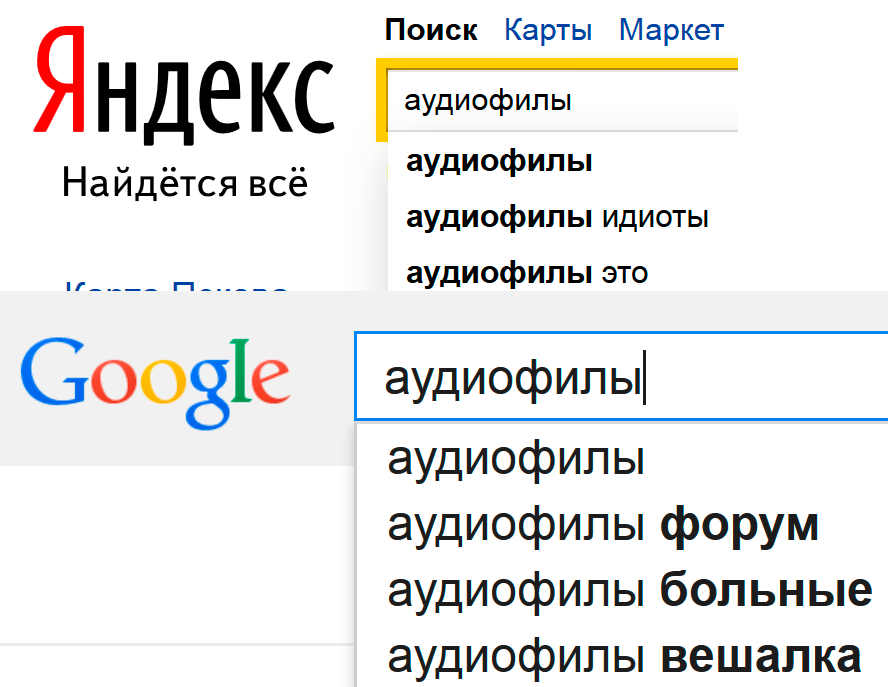Click the Яндекс logo
This screenshot has width=888, height=687.
[183, 89]
